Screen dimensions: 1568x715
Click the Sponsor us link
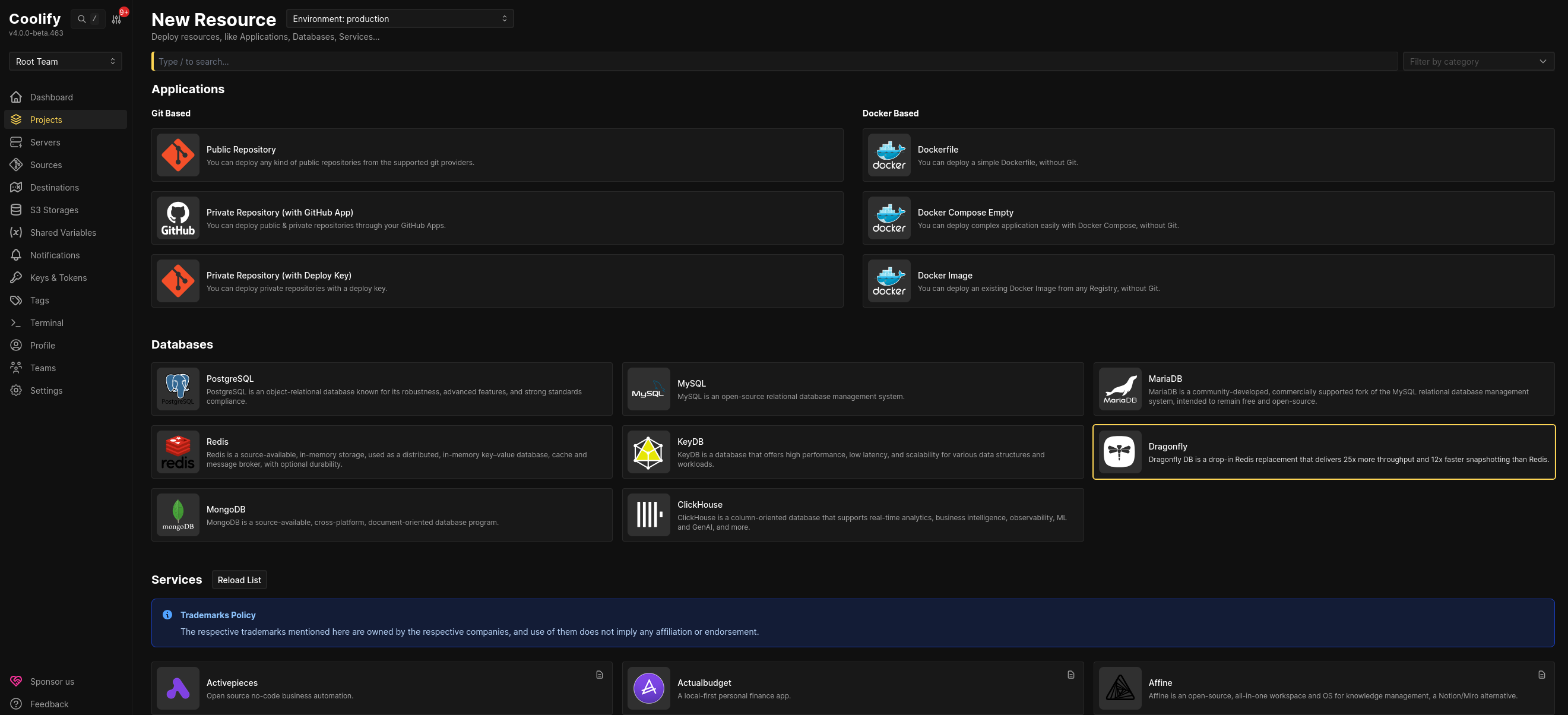click(x=52, y=682)
